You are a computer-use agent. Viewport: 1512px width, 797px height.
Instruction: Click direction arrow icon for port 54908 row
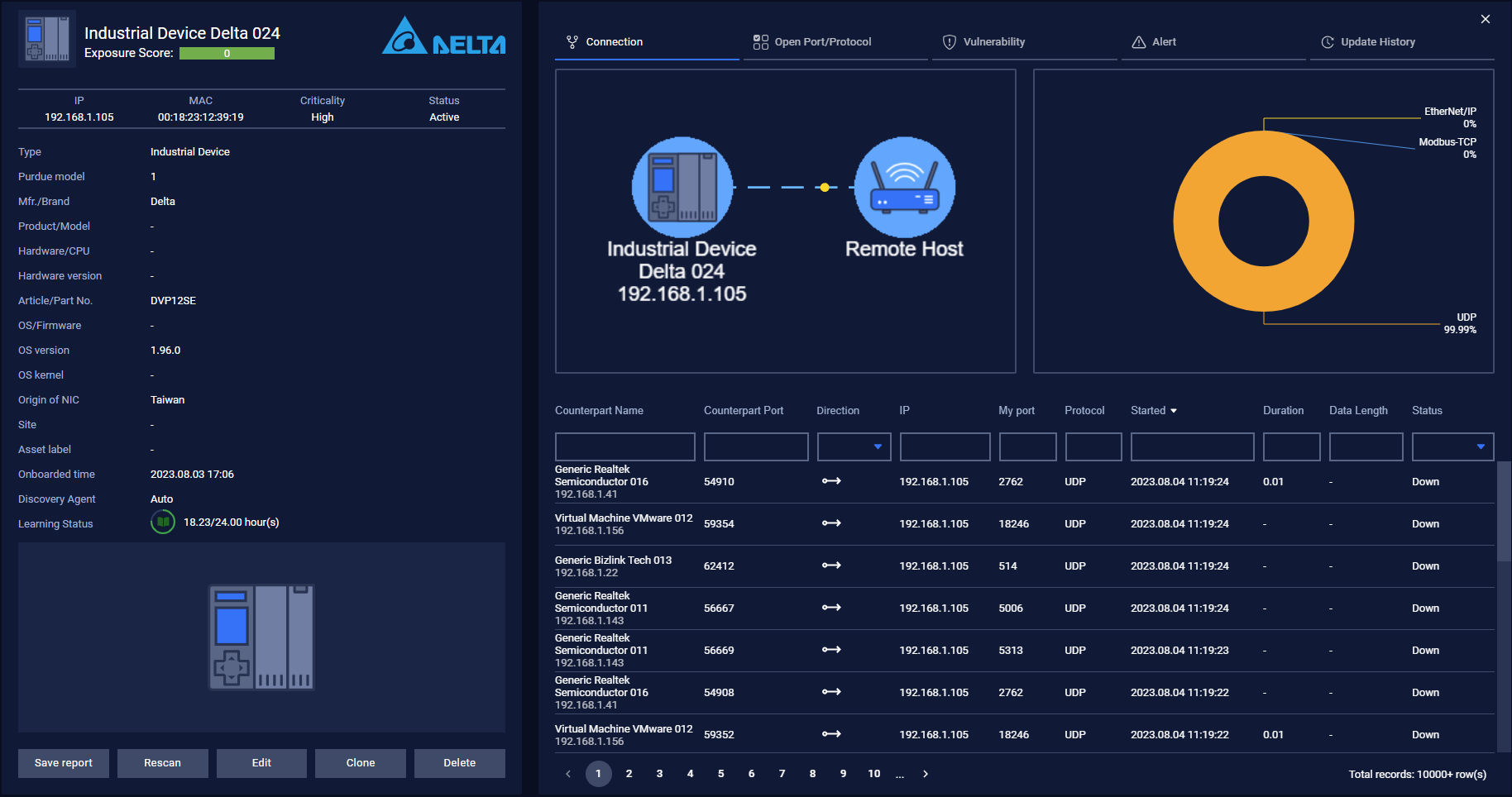coord(831,692)
